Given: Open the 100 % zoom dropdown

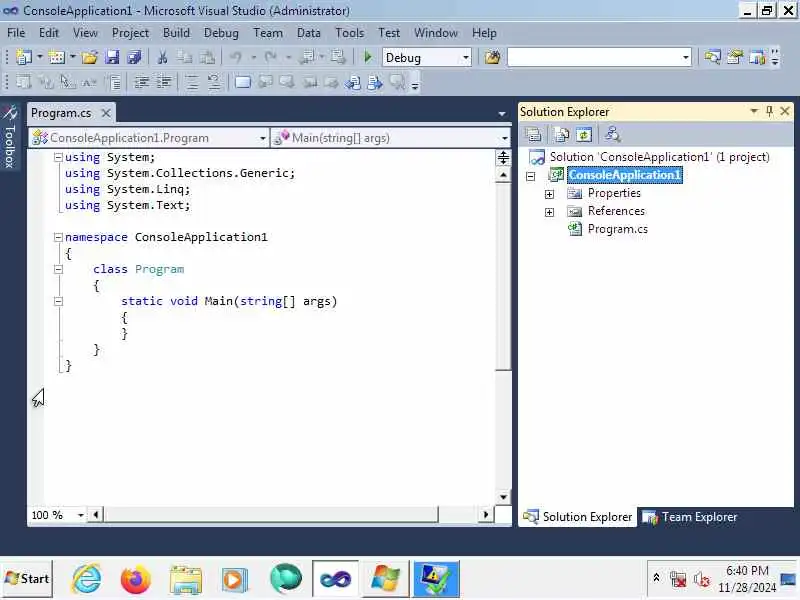Looking at the screenshot, I should tap(81, 515).
